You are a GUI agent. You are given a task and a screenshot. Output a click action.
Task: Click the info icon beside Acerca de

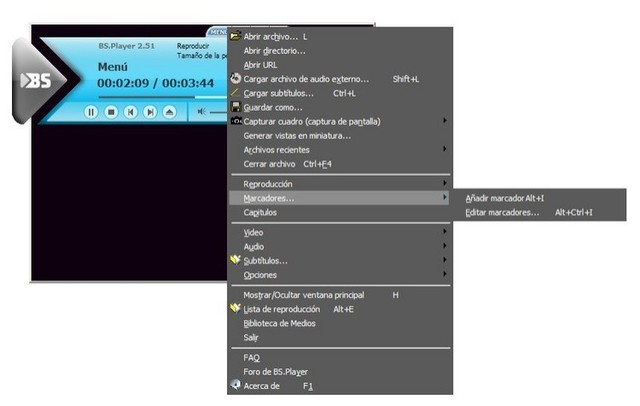pos(236,385)
